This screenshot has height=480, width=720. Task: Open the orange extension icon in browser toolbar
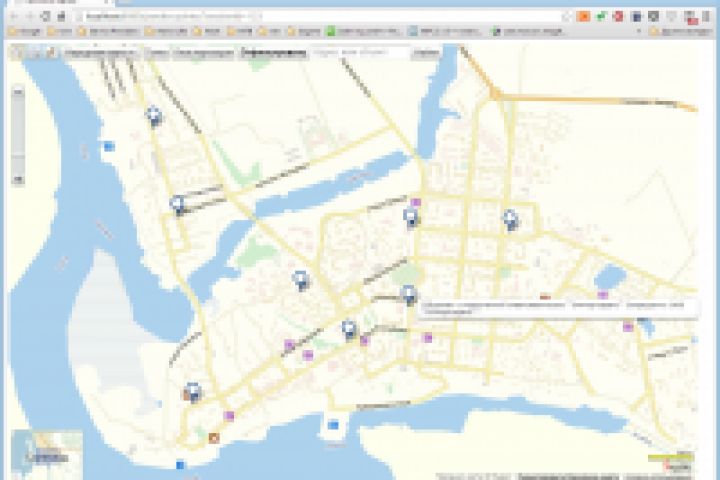click(x=583, y=17)
